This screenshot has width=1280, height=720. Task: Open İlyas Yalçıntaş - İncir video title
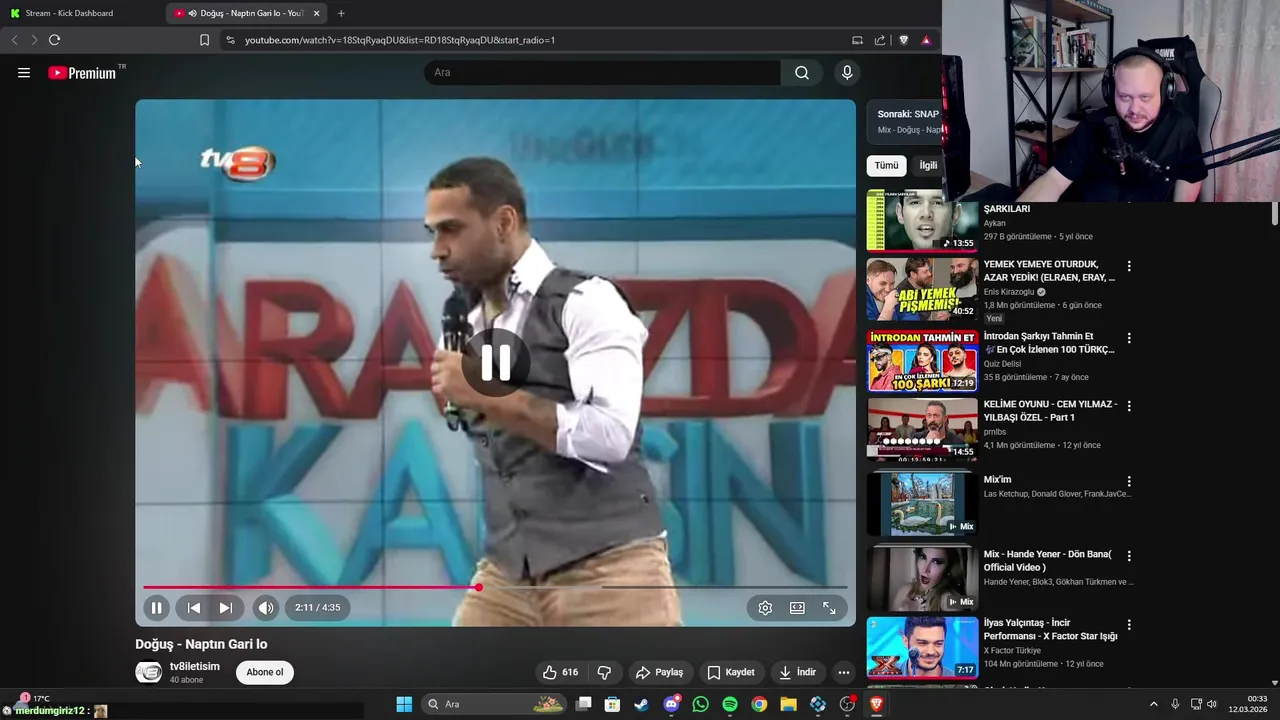(1050, 630)
